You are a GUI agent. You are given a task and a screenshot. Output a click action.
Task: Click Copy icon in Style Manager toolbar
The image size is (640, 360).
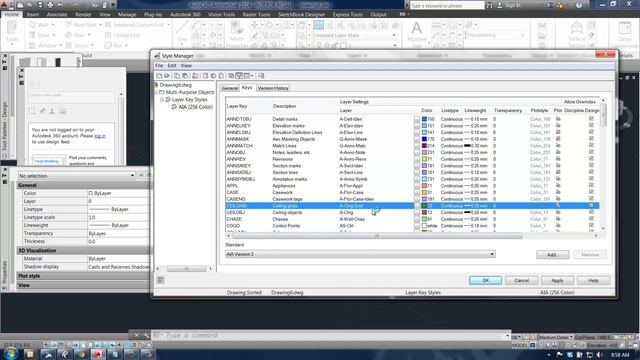click(177, 76)
